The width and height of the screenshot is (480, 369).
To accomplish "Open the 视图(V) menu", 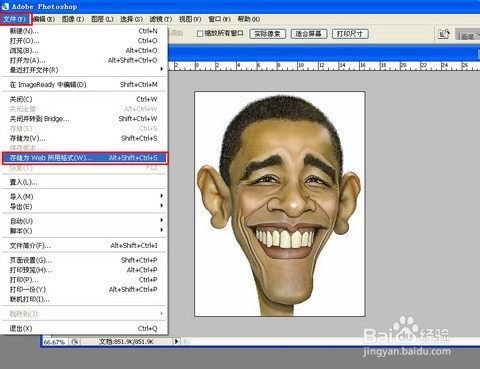I will [190, 19].
